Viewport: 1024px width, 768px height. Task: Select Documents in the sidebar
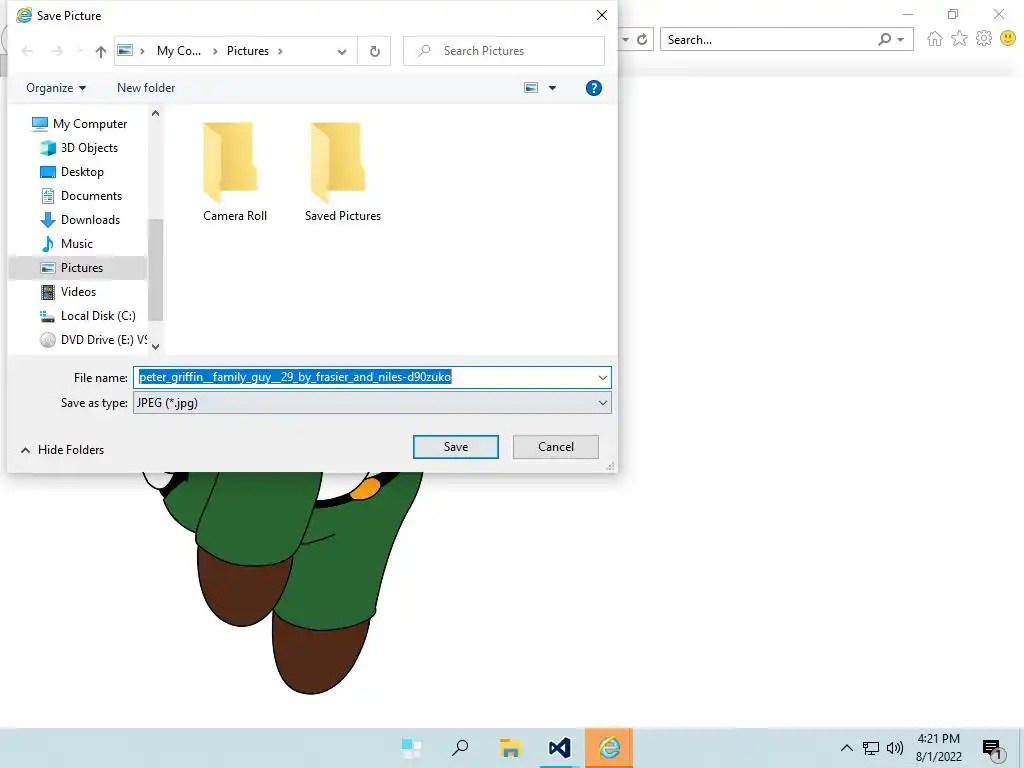[81, 196]
